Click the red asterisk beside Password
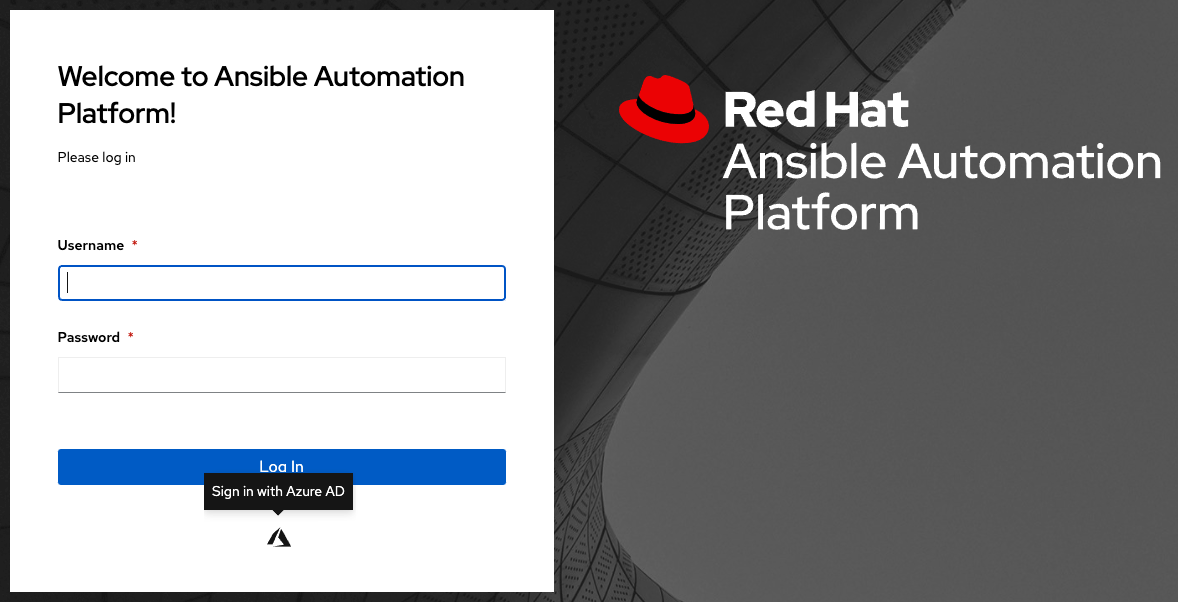 tap(131, 338)
